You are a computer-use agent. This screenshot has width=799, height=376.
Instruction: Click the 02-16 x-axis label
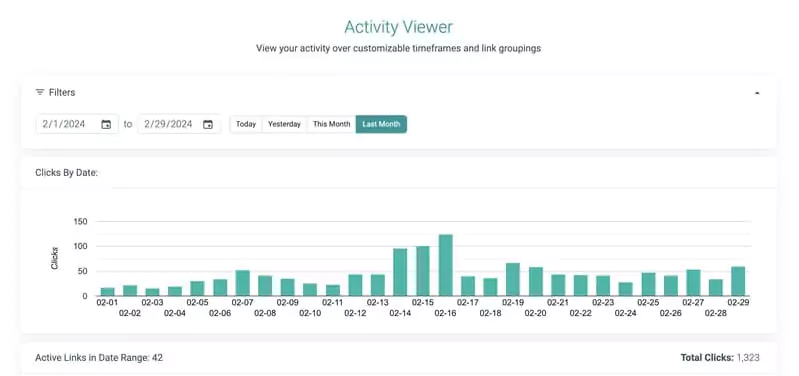[x=445, y=313]
